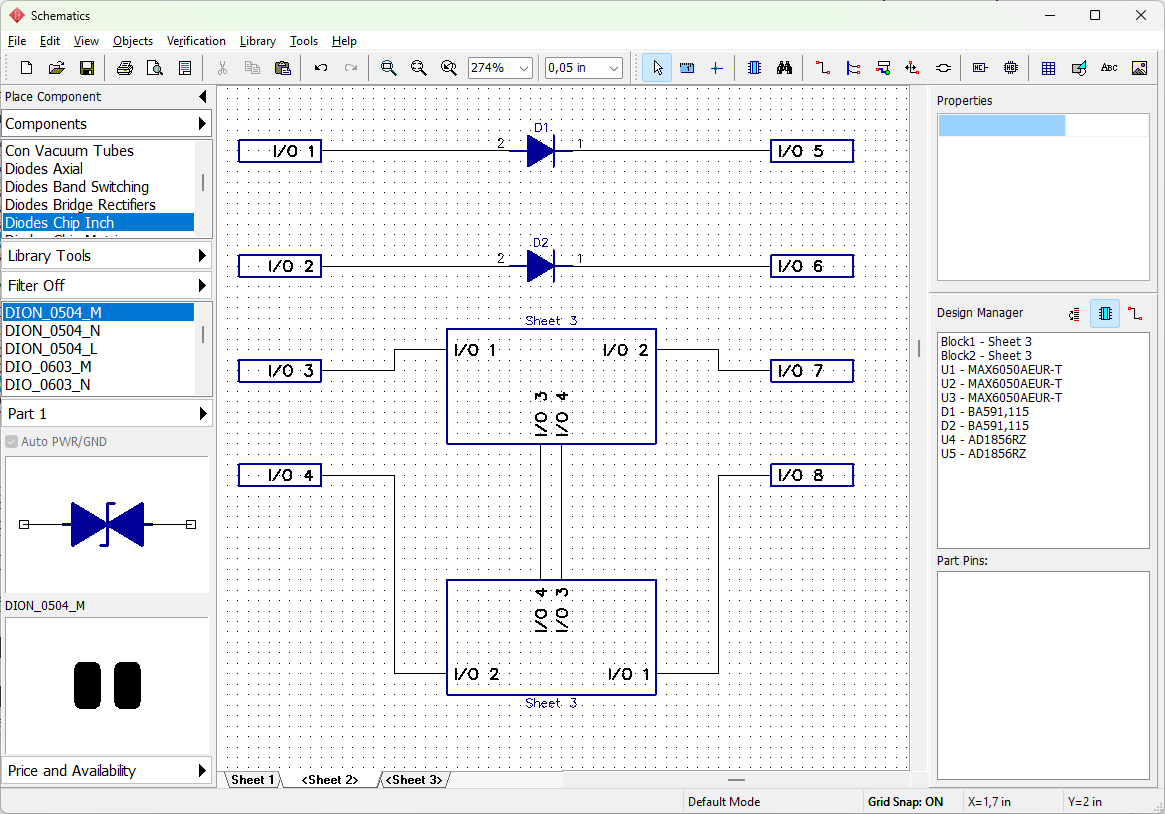The width and height of the screenshot is (1165, 814).
Task: Expand the Library Tools section
Action: (x=106, y=255)
